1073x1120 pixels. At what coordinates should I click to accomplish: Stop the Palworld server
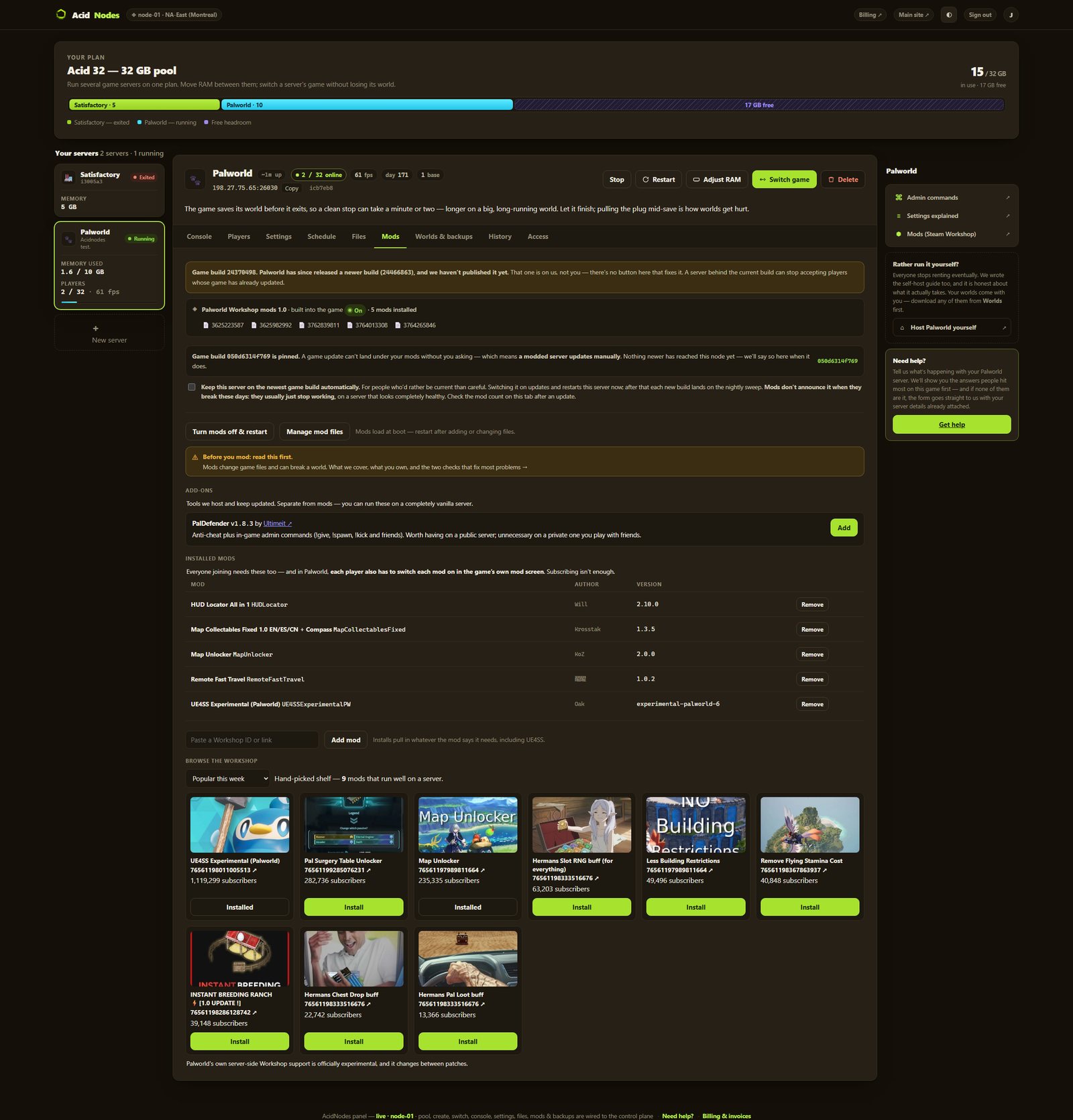click(x=617, y=180)
